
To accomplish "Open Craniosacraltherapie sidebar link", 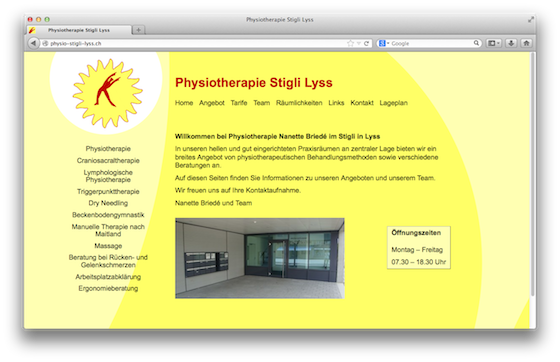I will (x=108, y=160).
